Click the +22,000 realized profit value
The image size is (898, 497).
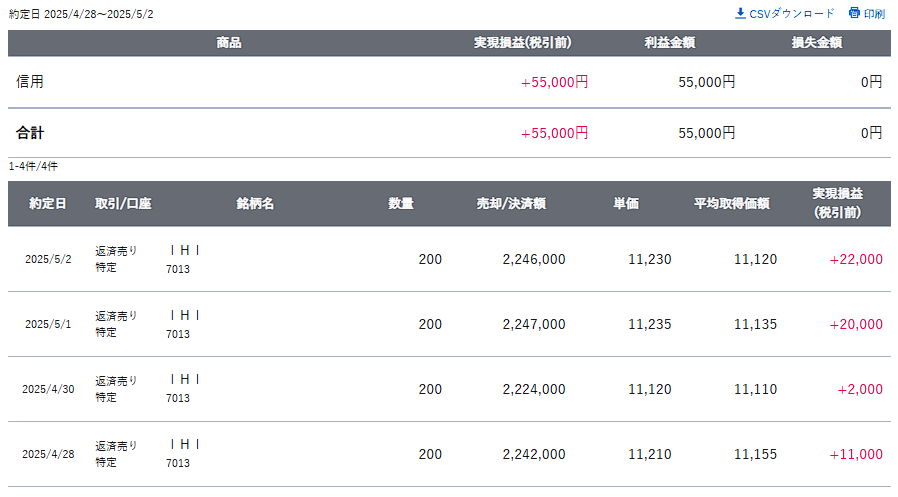coord(856,259)
